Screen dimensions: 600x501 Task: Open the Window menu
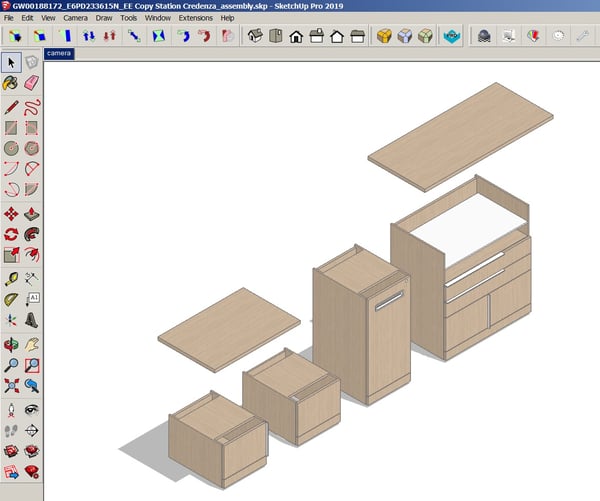(x=158, y=18)
